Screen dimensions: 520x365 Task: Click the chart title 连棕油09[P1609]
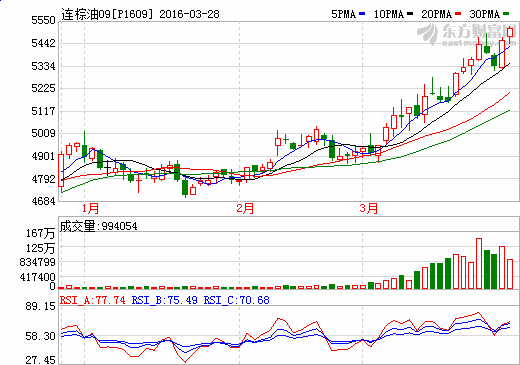coord(107,14)
